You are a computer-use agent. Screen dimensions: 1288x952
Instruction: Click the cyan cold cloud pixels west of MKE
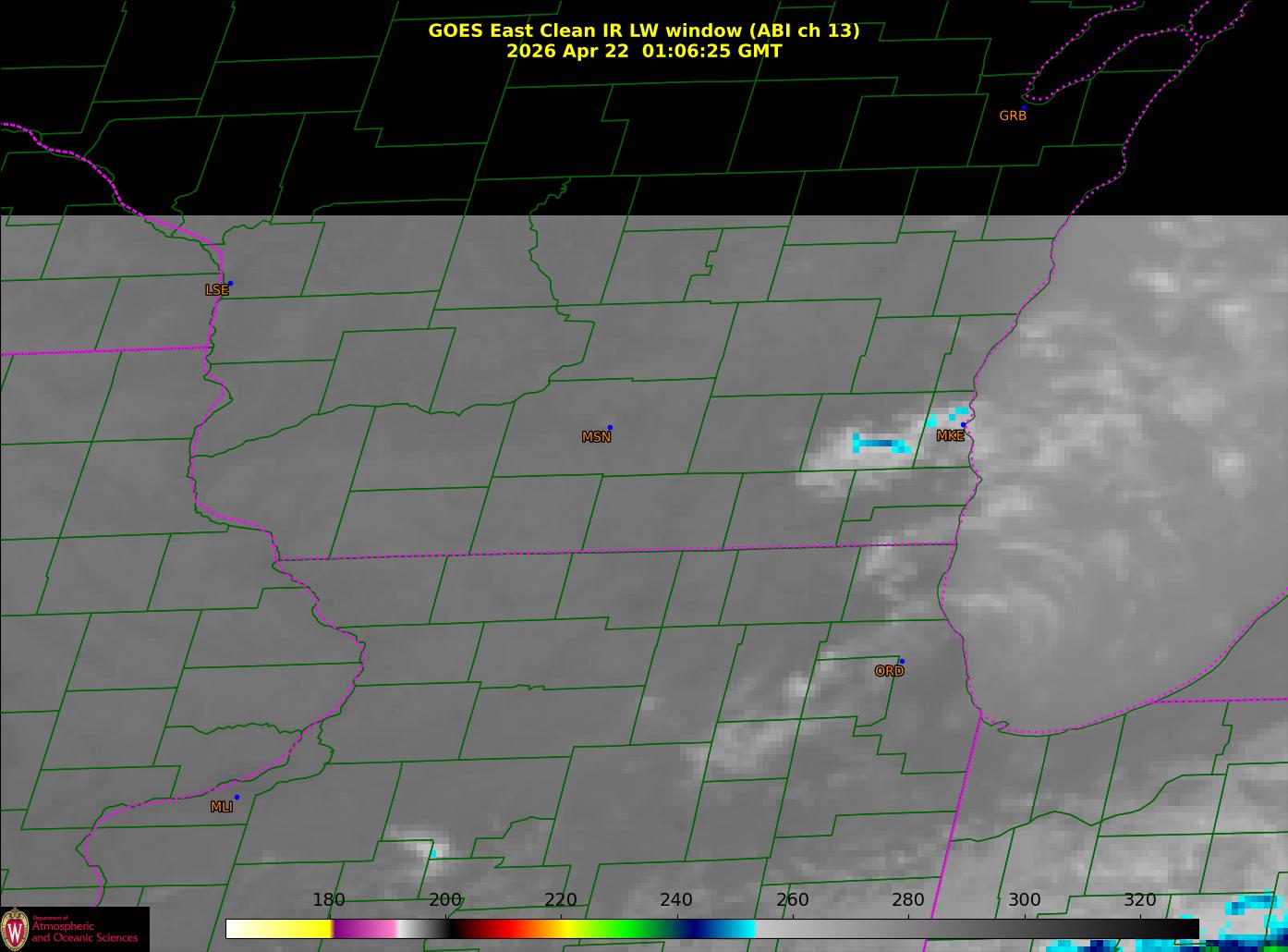[x=881, y=445]
